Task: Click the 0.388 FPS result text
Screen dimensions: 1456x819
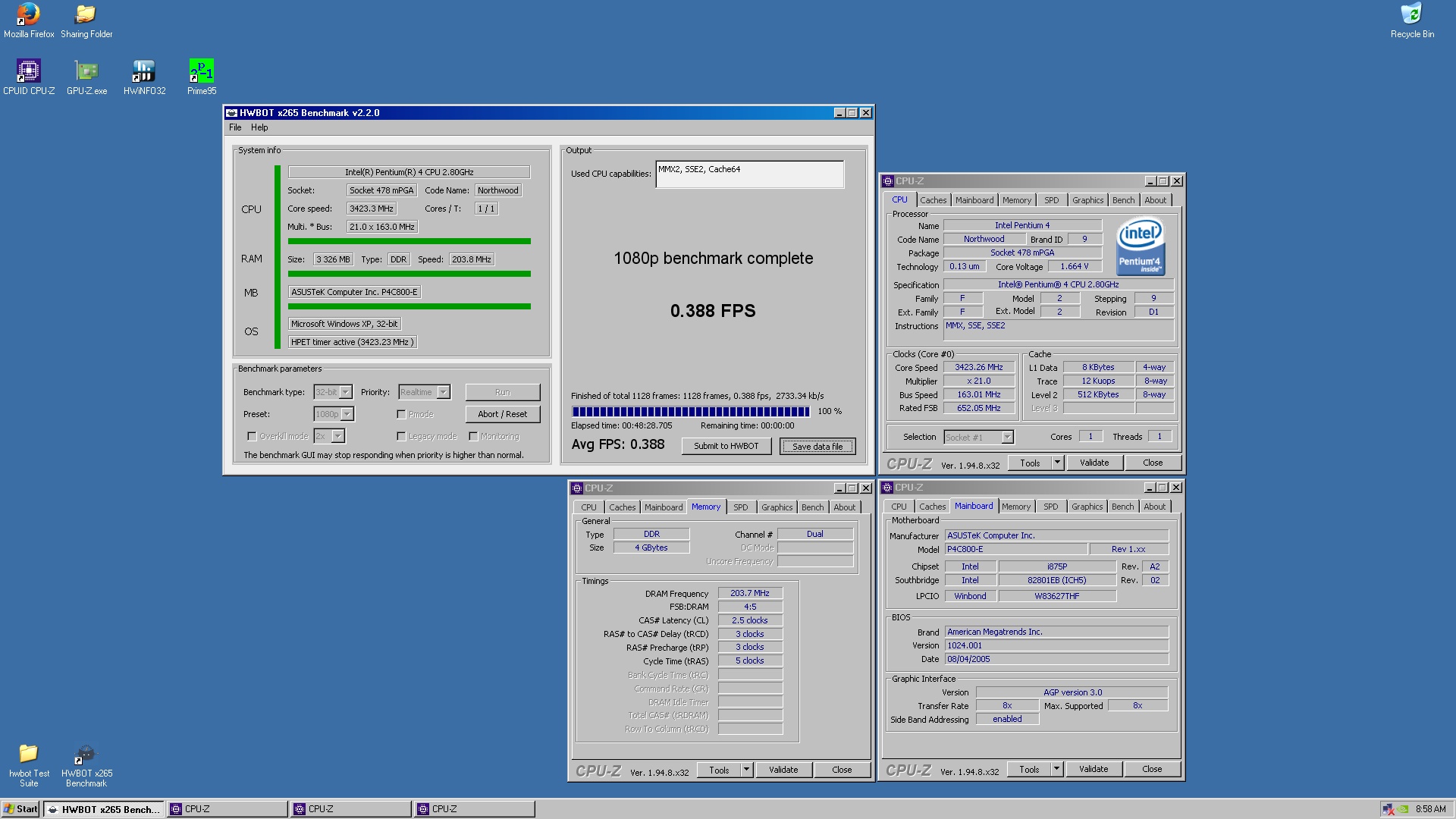Action: [713, 311]
